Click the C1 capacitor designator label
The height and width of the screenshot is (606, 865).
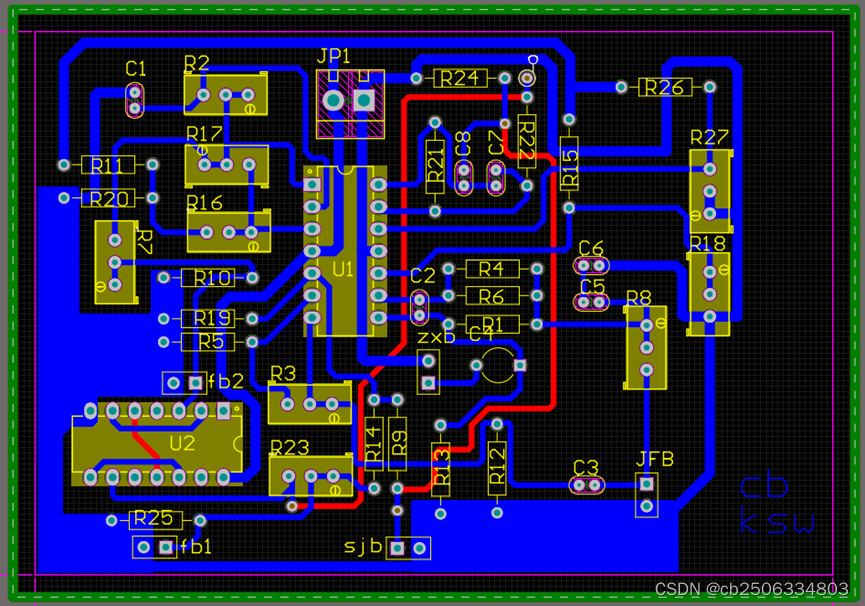pos(136,68)
